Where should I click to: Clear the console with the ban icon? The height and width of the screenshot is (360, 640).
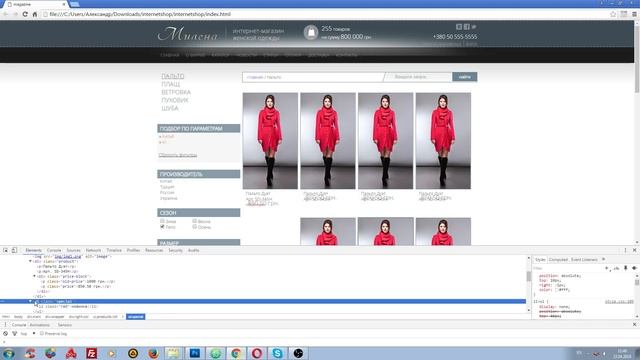(5, 333)
